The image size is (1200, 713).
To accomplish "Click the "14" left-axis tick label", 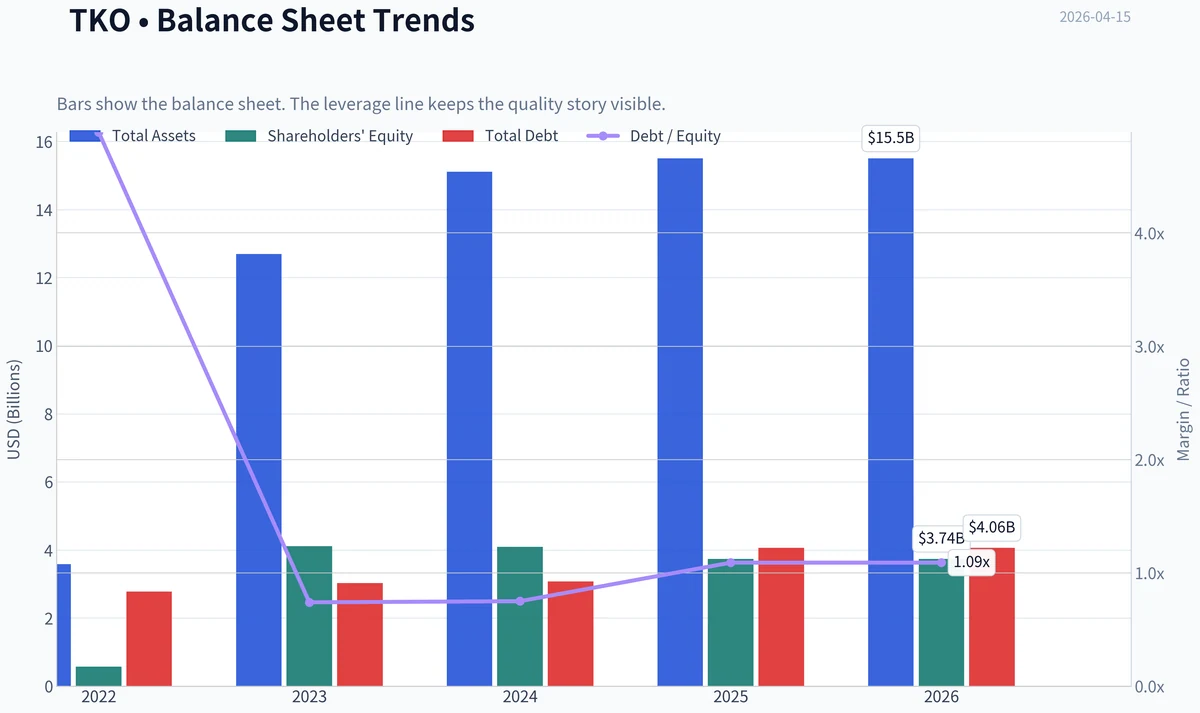I will click(44, 210).
